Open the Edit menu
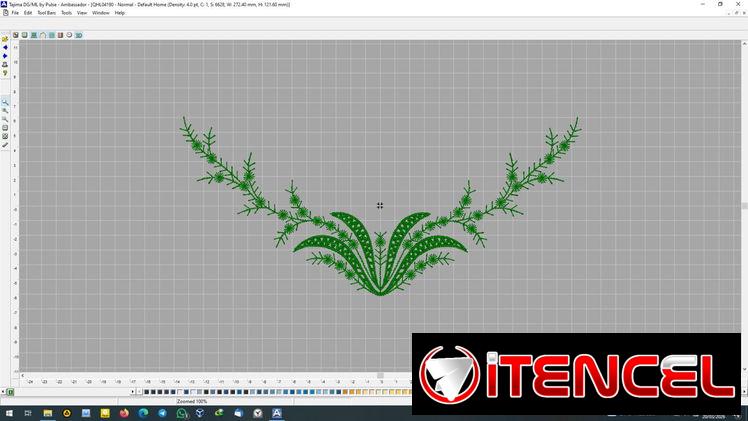 click(x=28, y=13)
